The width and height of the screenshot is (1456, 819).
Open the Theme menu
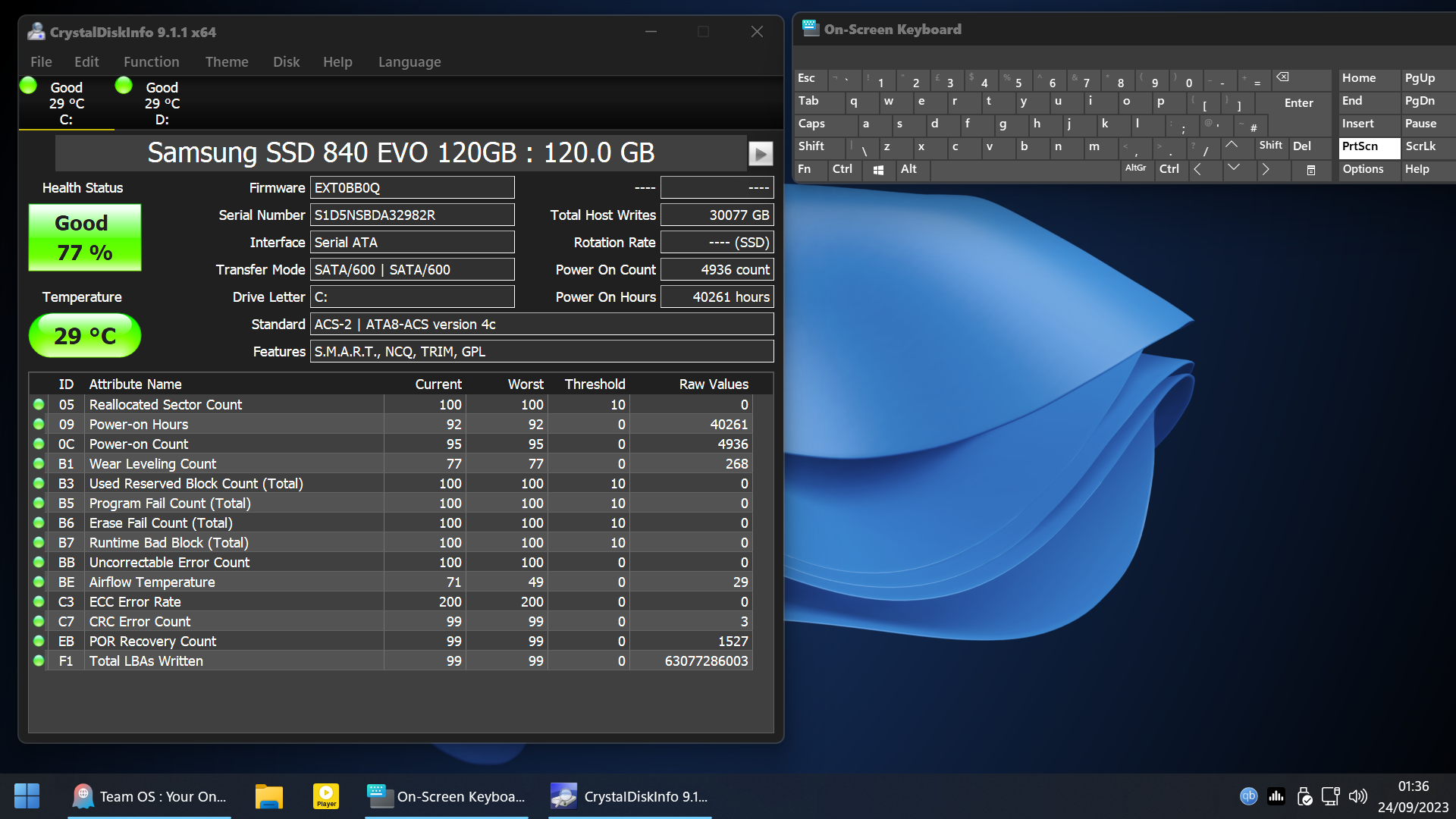tap(226, 62)
